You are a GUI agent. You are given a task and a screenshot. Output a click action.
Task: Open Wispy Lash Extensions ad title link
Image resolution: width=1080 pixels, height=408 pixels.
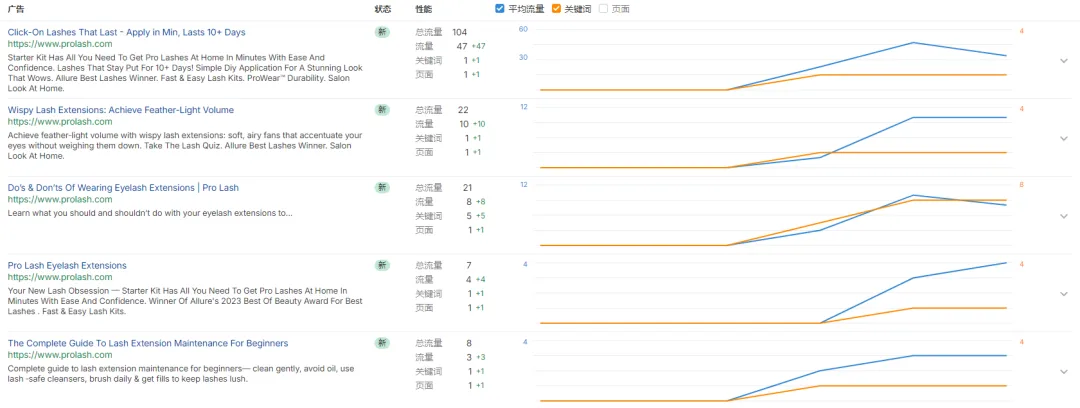pos(120,110)
